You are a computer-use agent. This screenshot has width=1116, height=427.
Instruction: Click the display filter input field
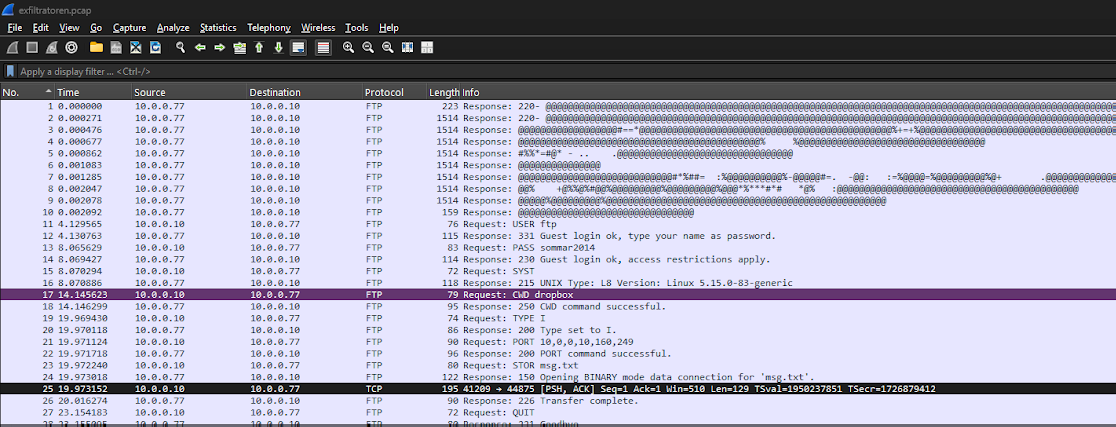pos(566,71)
